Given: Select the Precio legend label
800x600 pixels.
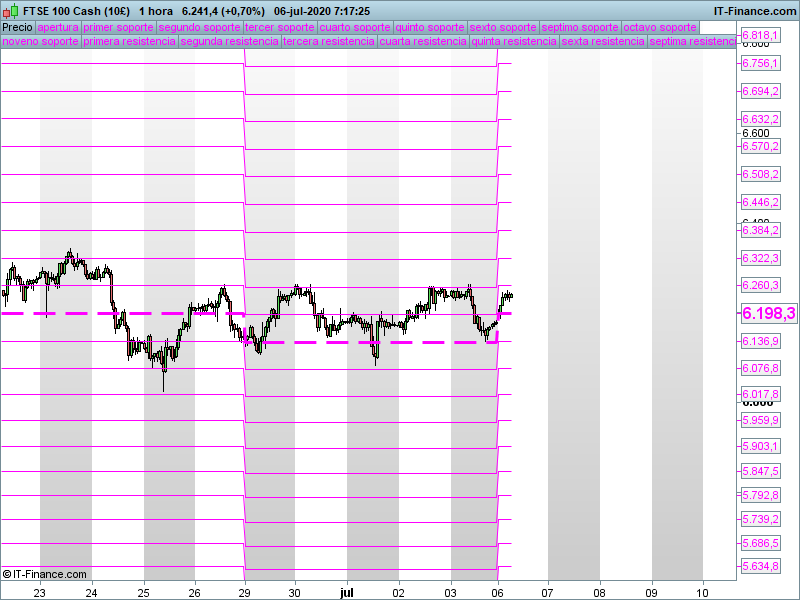Looking at the screenshot, I should click(x=17, y=27).
